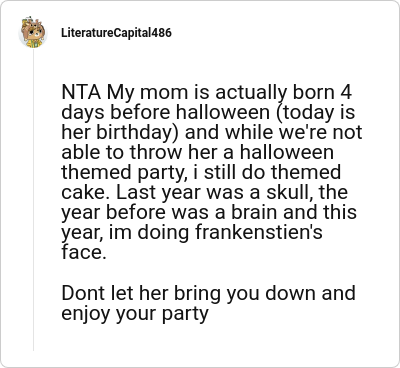Collapse the comment using the vertical thread line
Screen dimensions: 400x368
pos(33,200)
